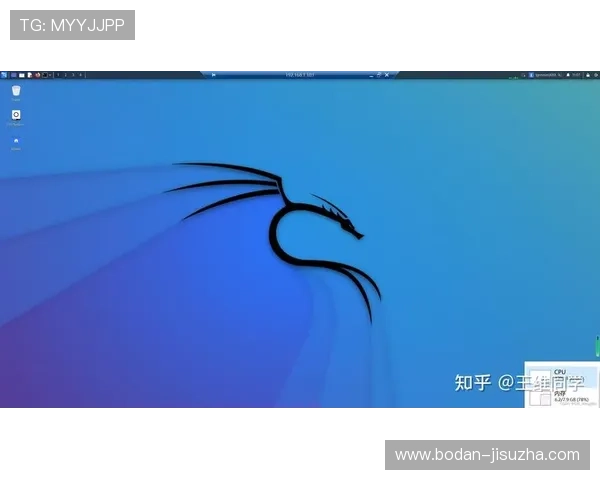Open the file manager panel launcher
Screen dimensions: 600x480
coord(22,75)
